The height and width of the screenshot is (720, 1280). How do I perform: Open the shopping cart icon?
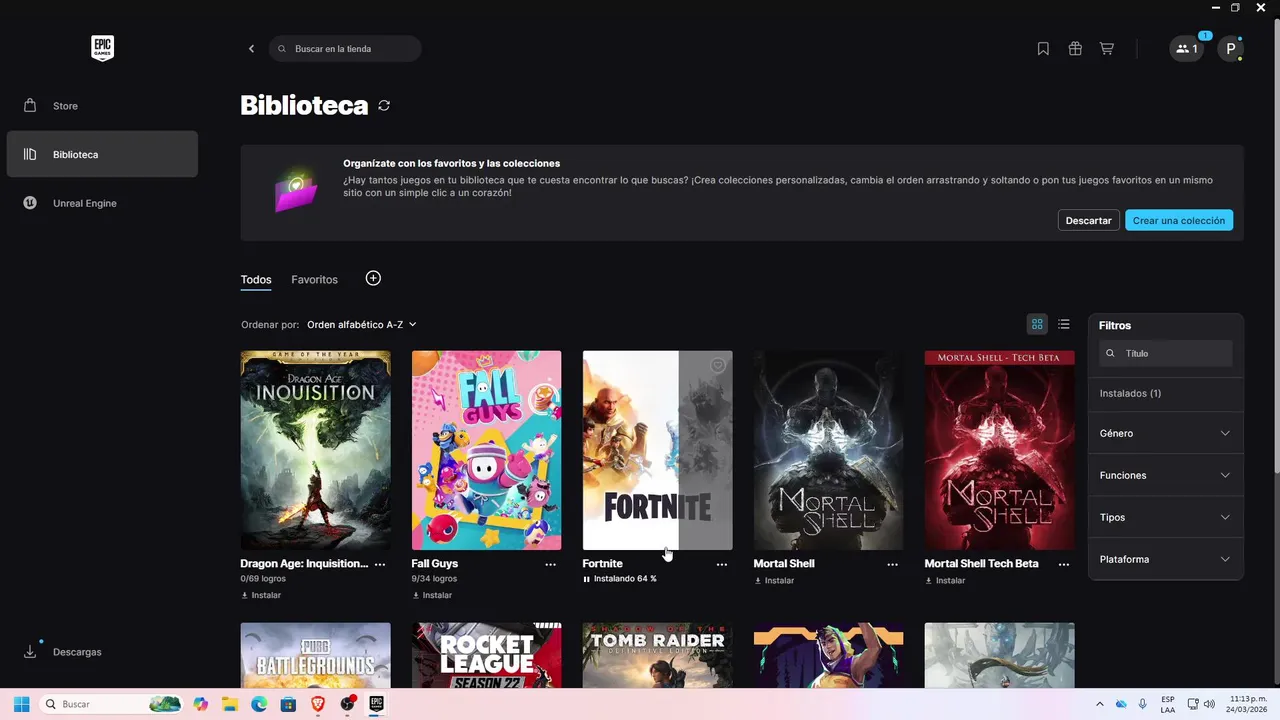pos(1107,49)
